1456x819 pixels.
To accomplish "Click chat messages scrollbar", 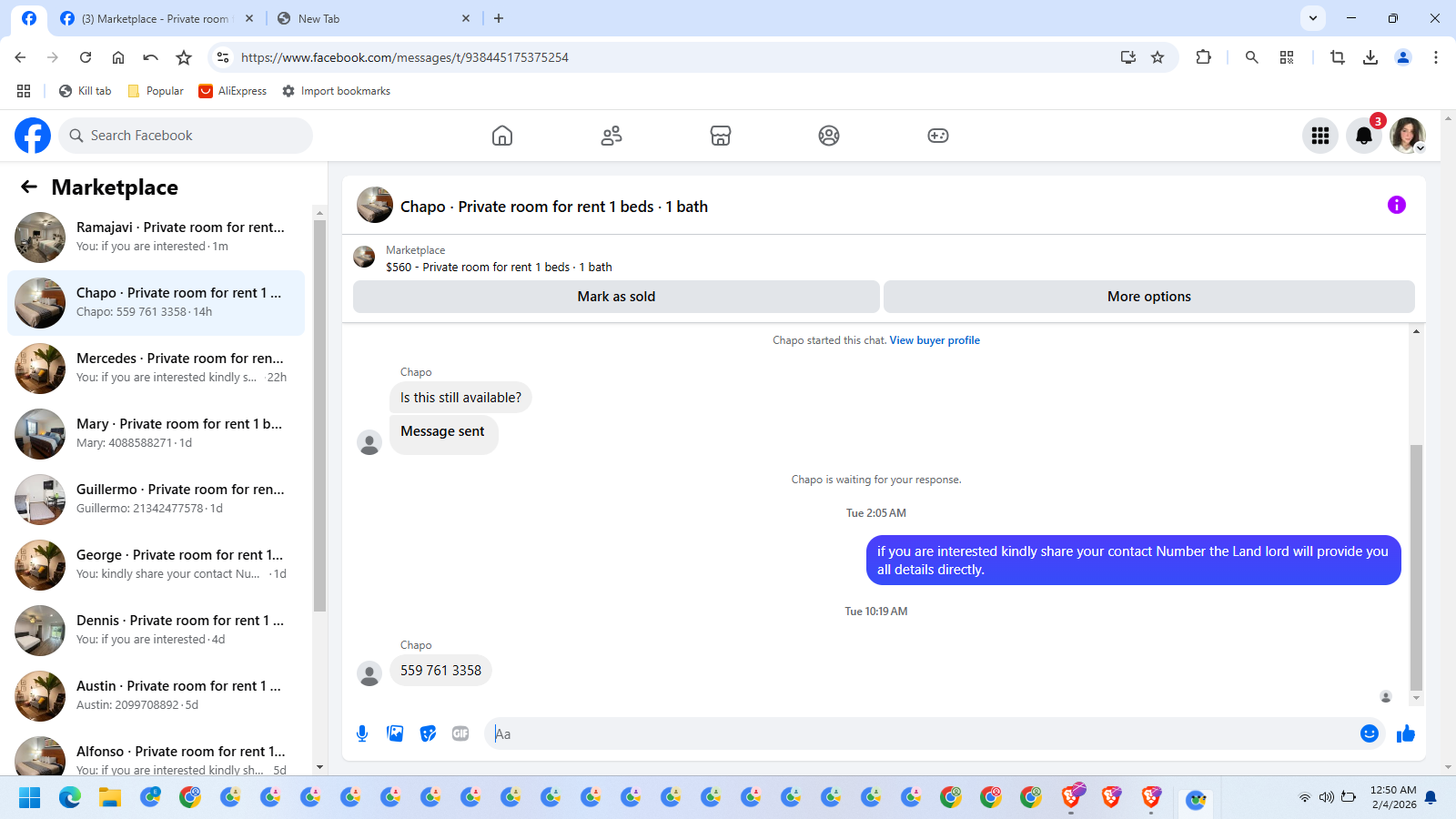I will tap(1416, 568).
